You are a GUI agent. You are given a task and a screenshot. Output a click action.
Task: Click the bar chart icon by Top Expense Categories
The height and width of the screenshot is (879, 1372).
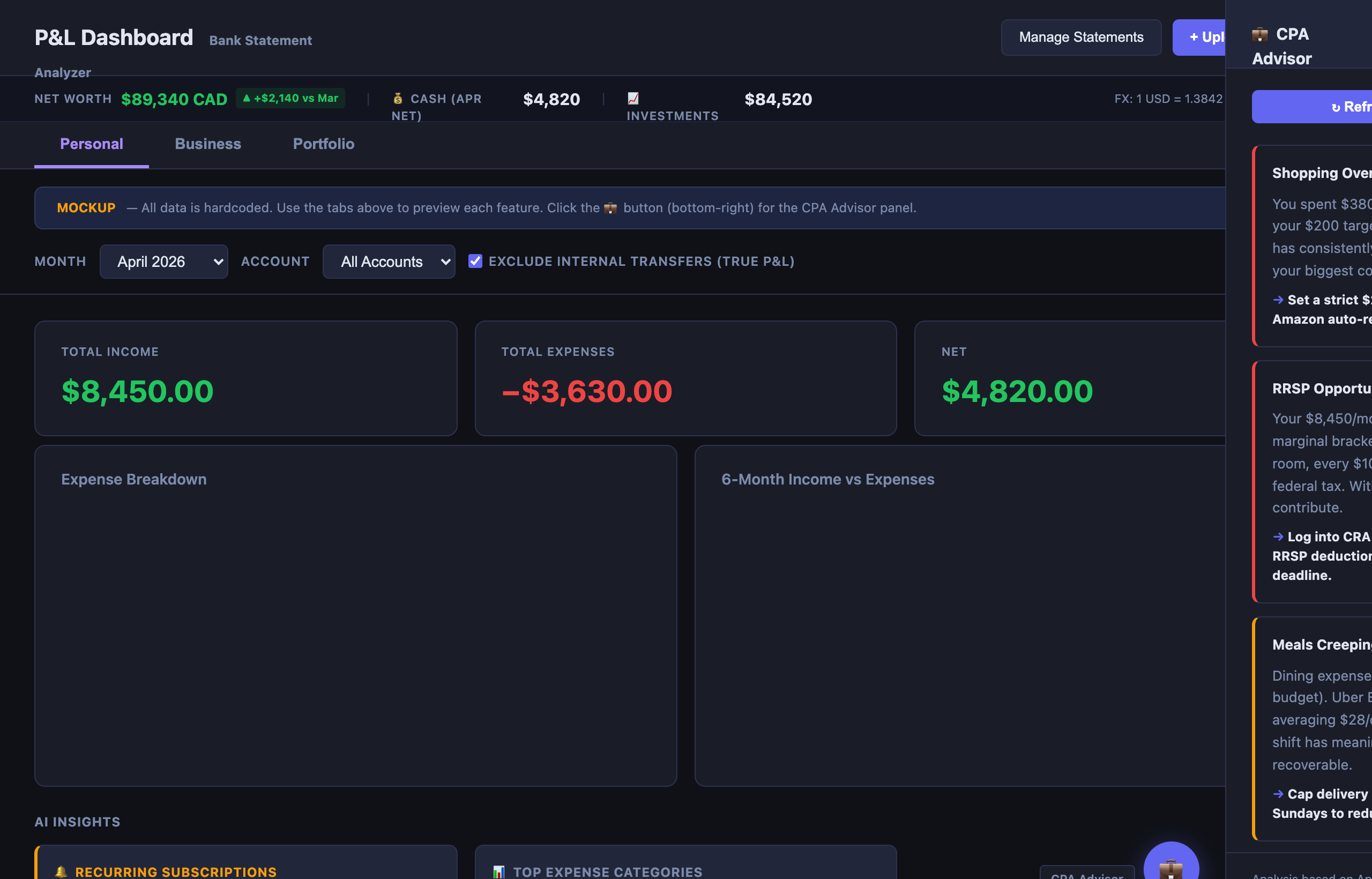[x=499, y=871]
